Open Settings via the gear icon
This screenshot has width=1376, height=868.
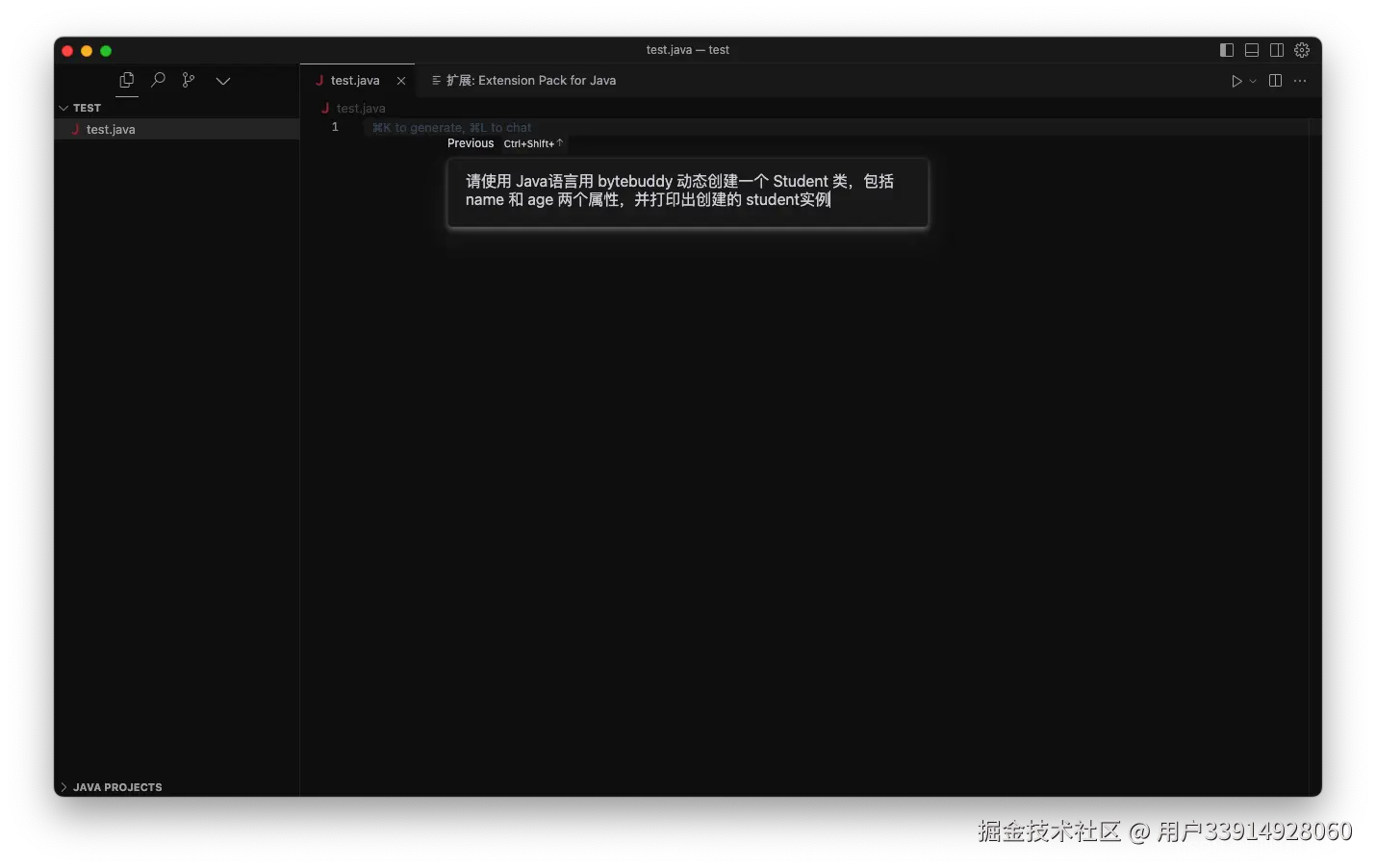pos(1303,50)
